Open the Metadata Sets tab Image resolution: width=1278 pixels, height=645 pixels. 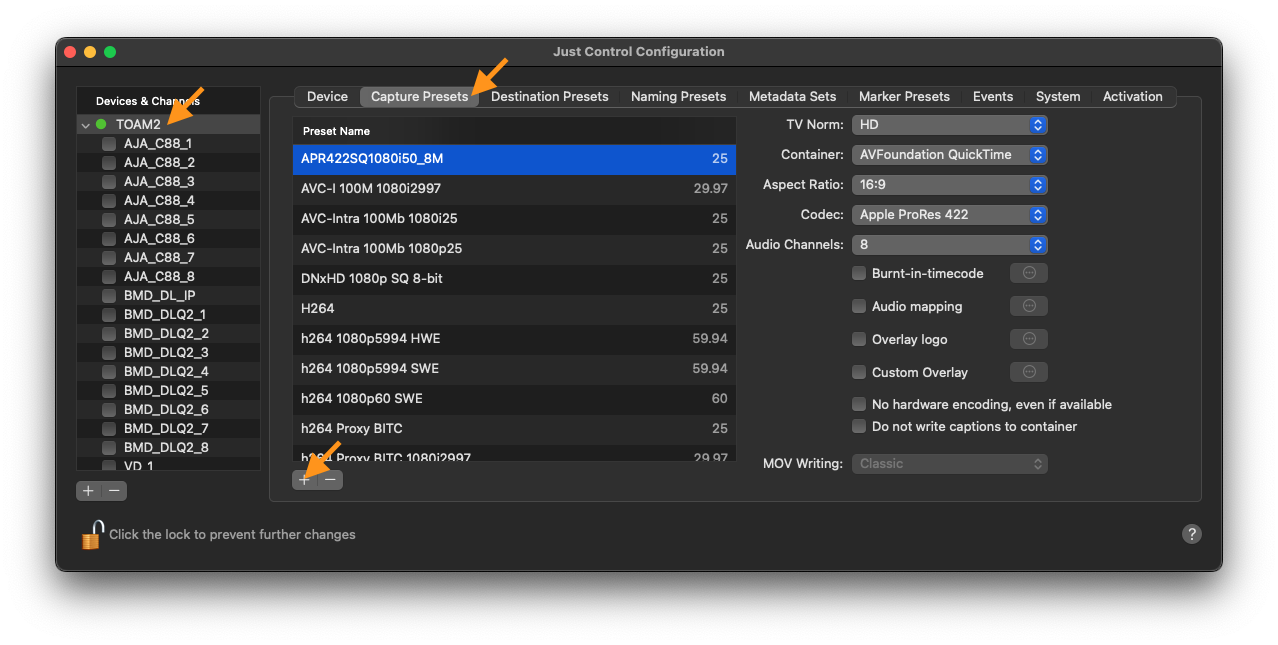click(x=792, y=97)
